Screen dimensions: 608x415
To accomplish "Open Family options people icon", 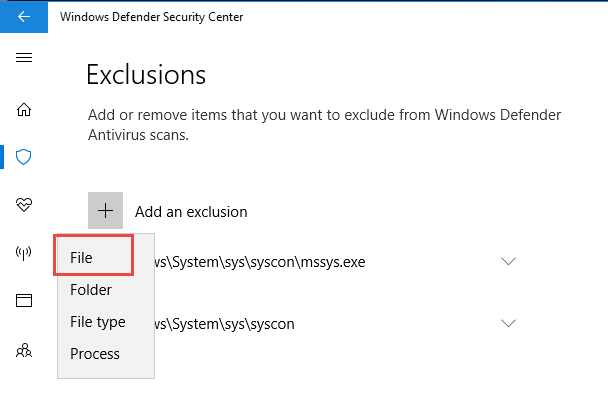I will pyautogui.click(x=24, y=350).
